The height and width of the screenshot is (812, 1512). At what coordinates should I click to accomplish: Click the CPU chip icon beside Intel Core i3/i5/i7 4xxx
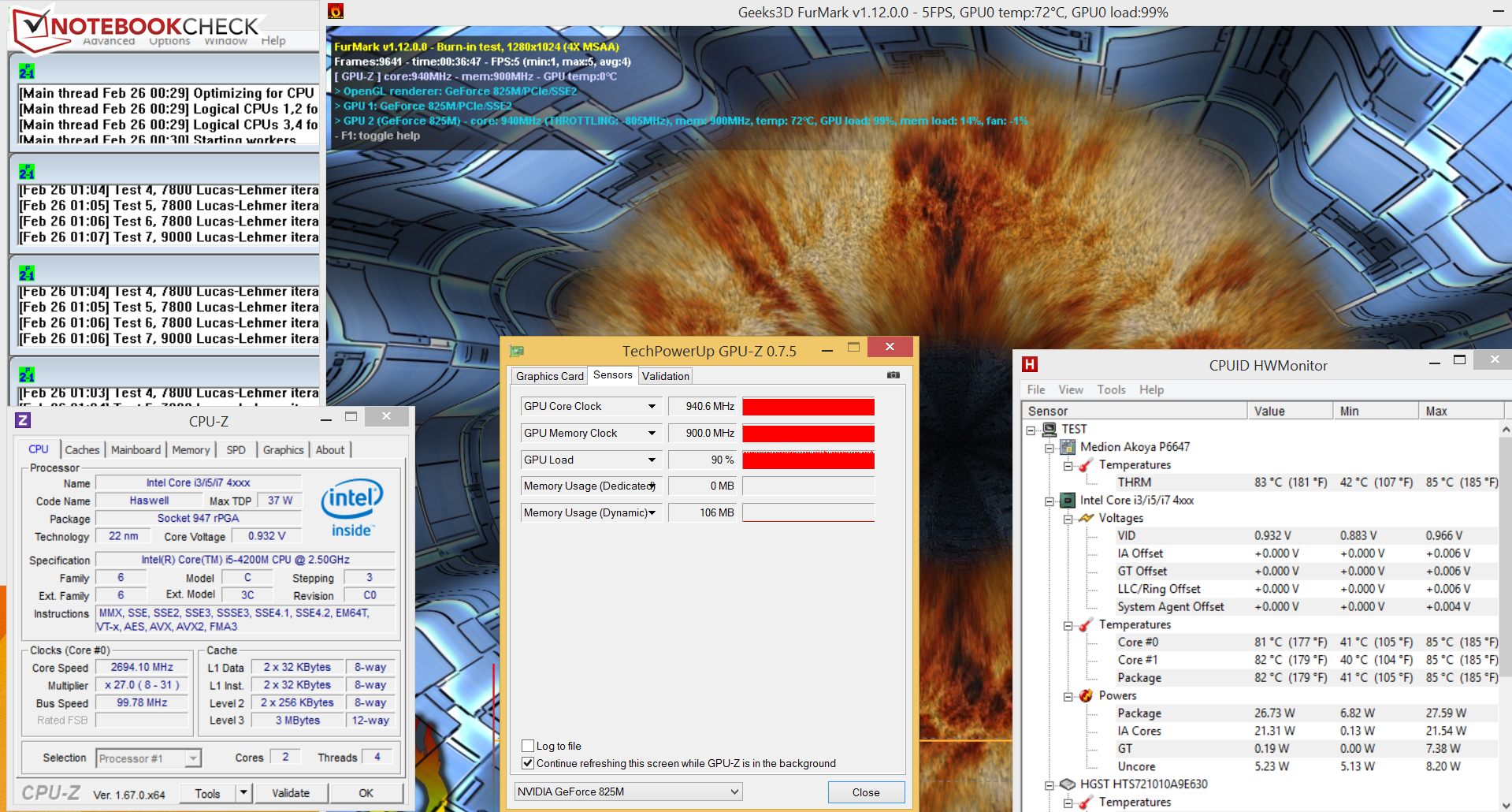1068,501
